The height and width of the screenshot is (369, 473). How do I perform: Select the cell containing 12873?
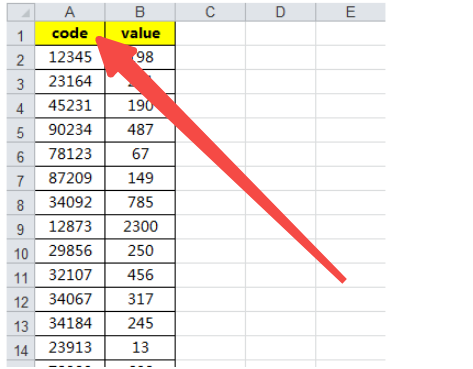click(70, 227)
